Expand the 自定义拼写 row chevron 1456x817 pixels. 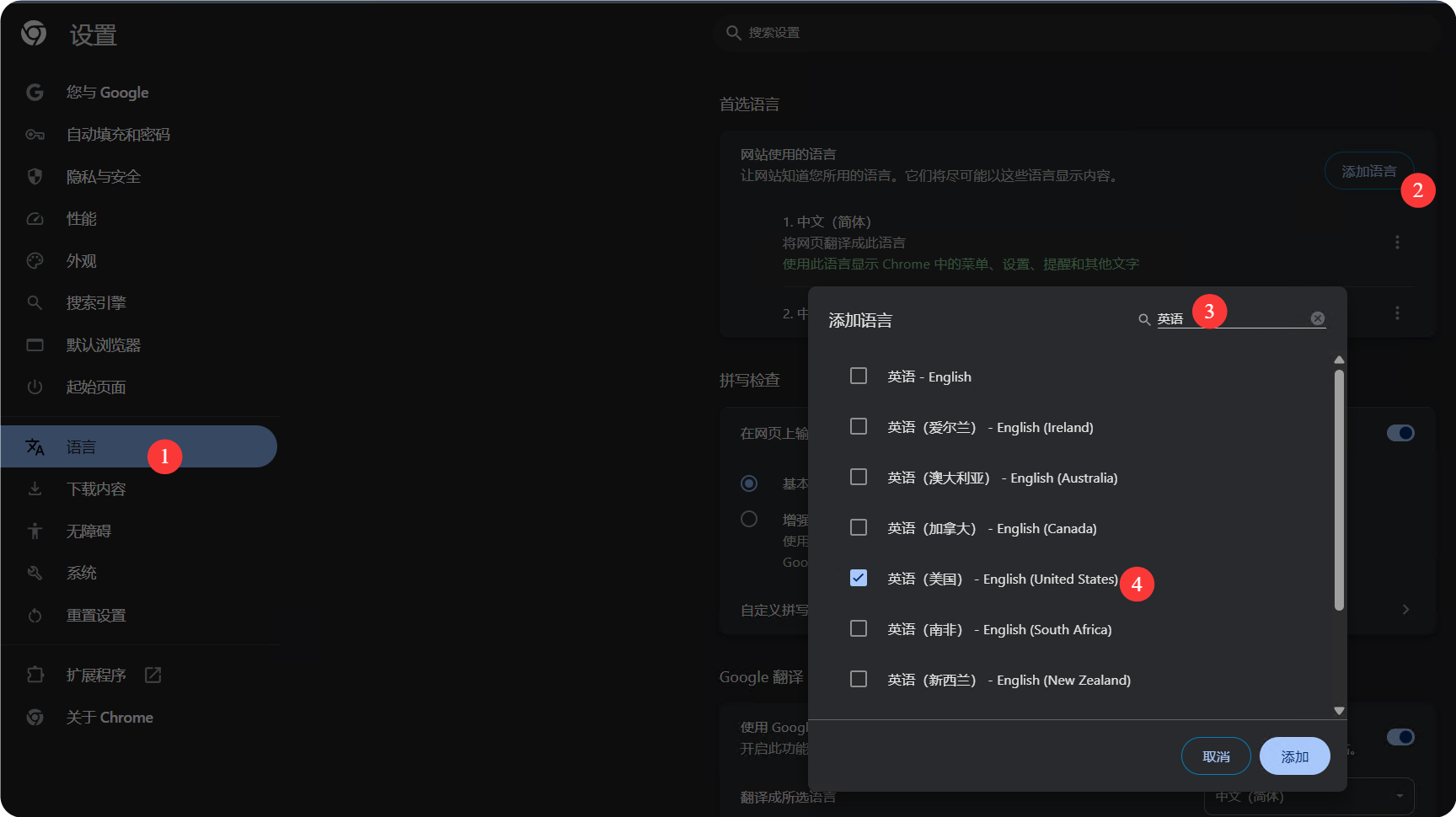click(x=1405, y=609)
